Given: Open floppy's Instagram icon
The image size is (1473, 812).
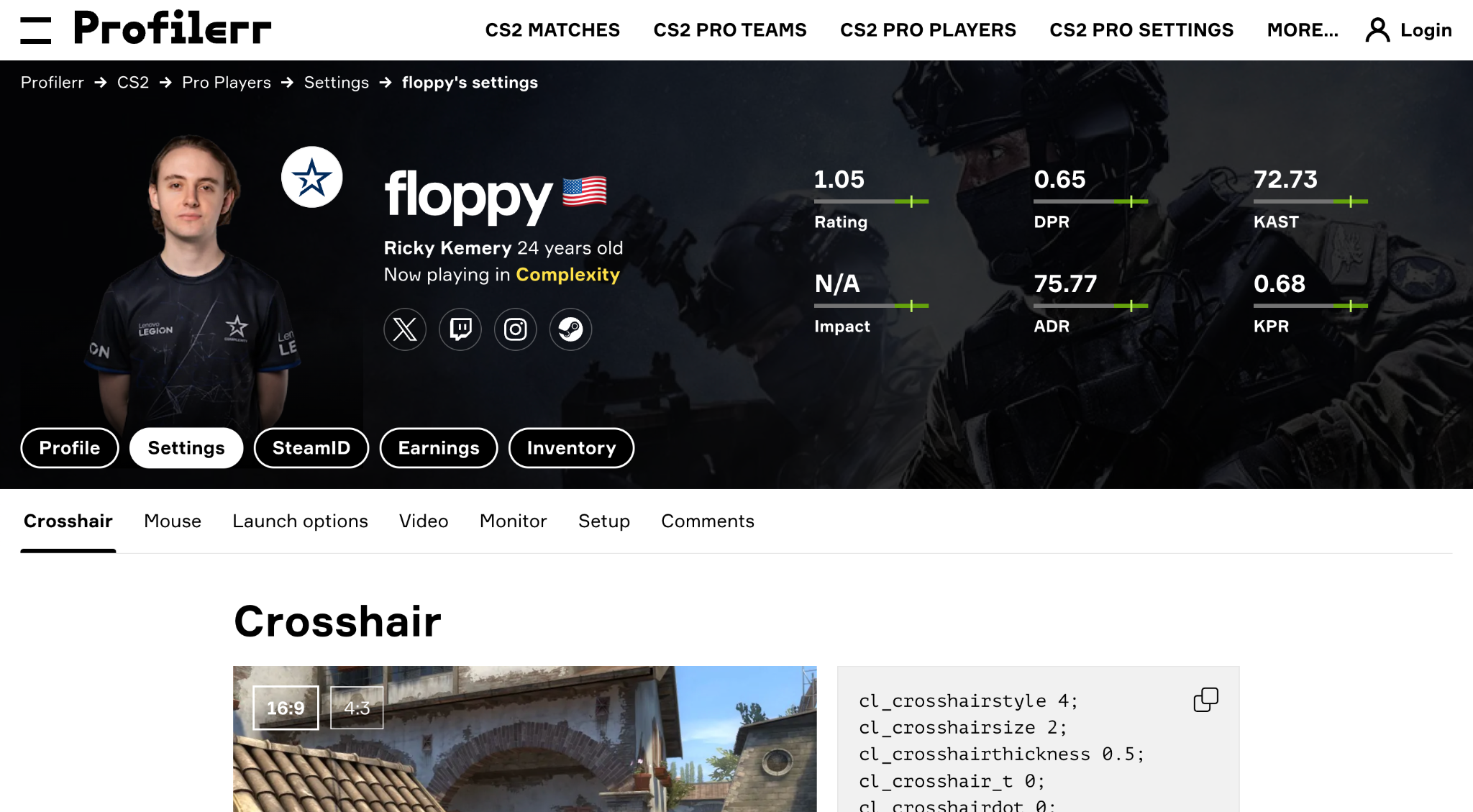Looking at the screenshot, I should pos(516,329).
